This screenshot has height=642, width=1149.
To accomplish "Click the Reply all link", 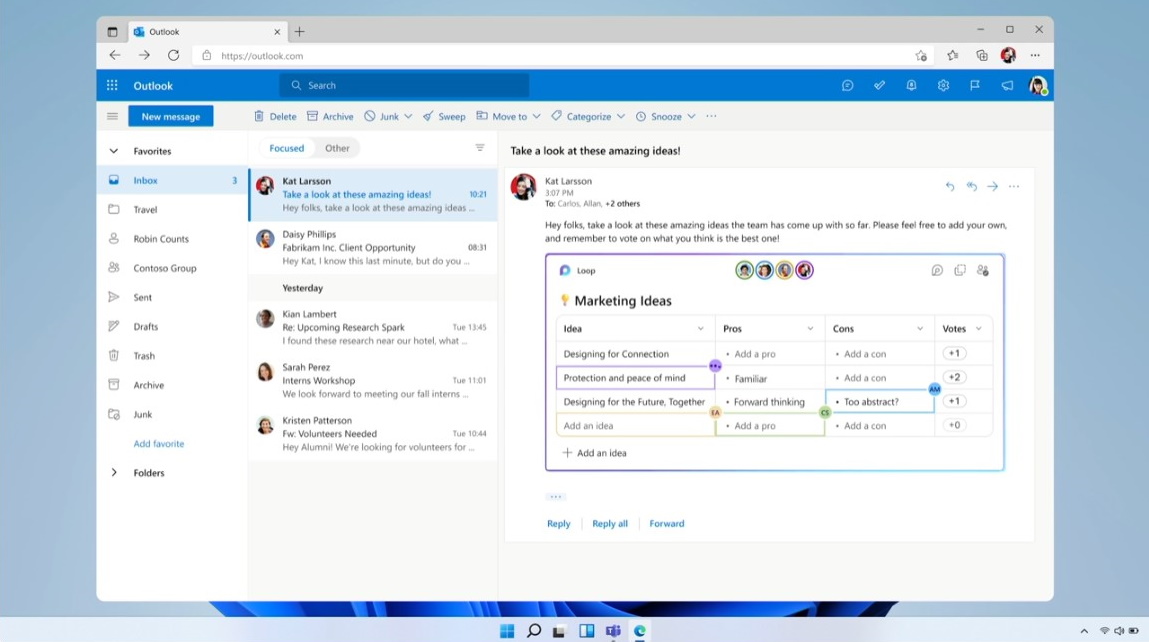I will [610, 523].
